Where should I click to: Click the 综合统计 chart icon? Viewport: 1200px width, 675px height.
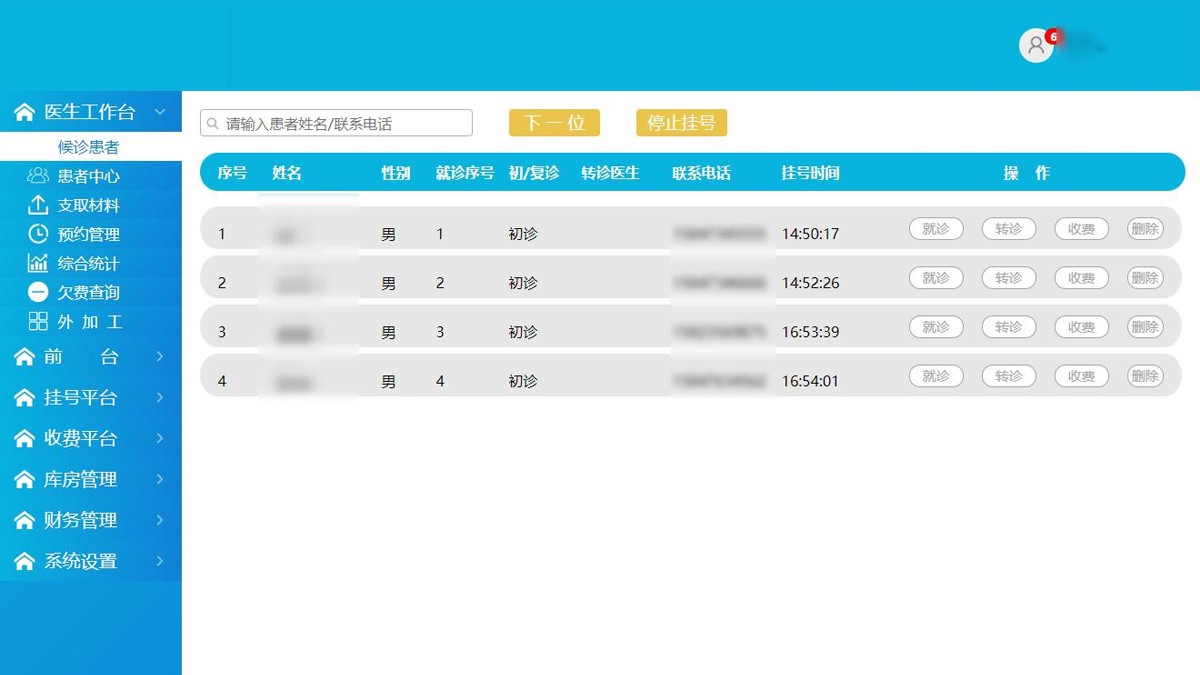(x=38, y=263)
